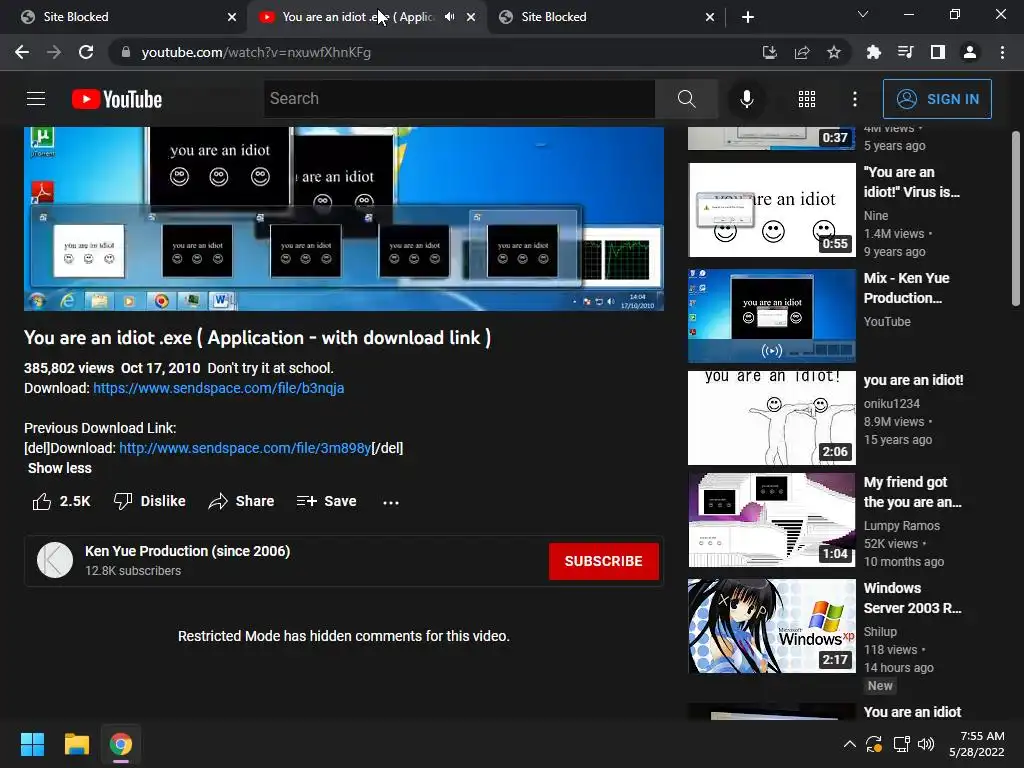Open YouTube settings three-dot menu

coord(855,99)
